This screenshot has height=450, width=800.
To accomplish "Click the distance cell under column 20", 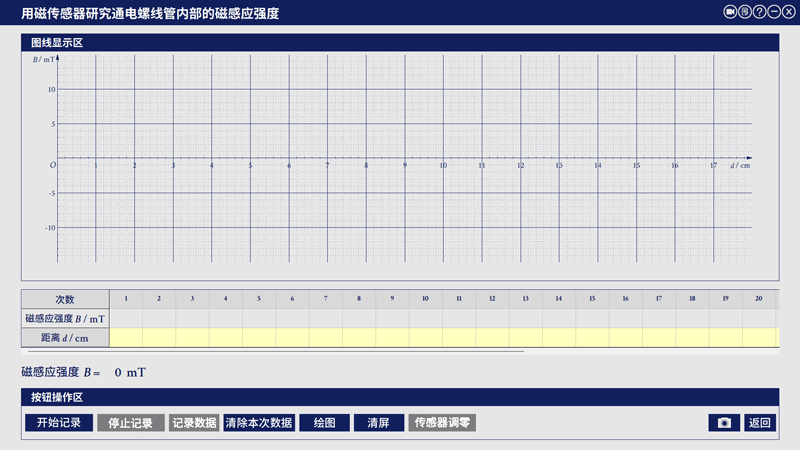I will click(x=759, y=338).
